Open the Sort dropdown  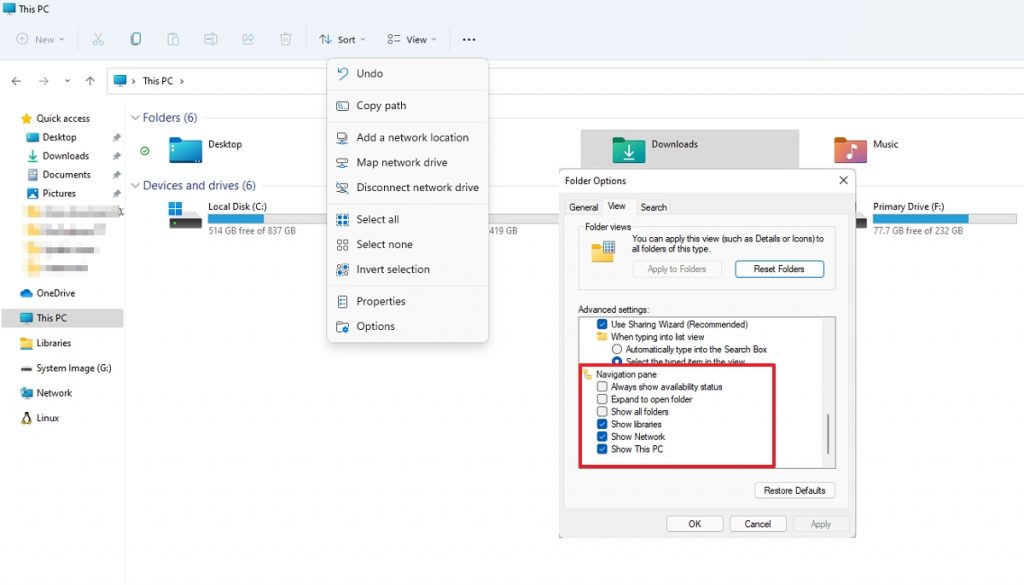click(x=342, y=39)
